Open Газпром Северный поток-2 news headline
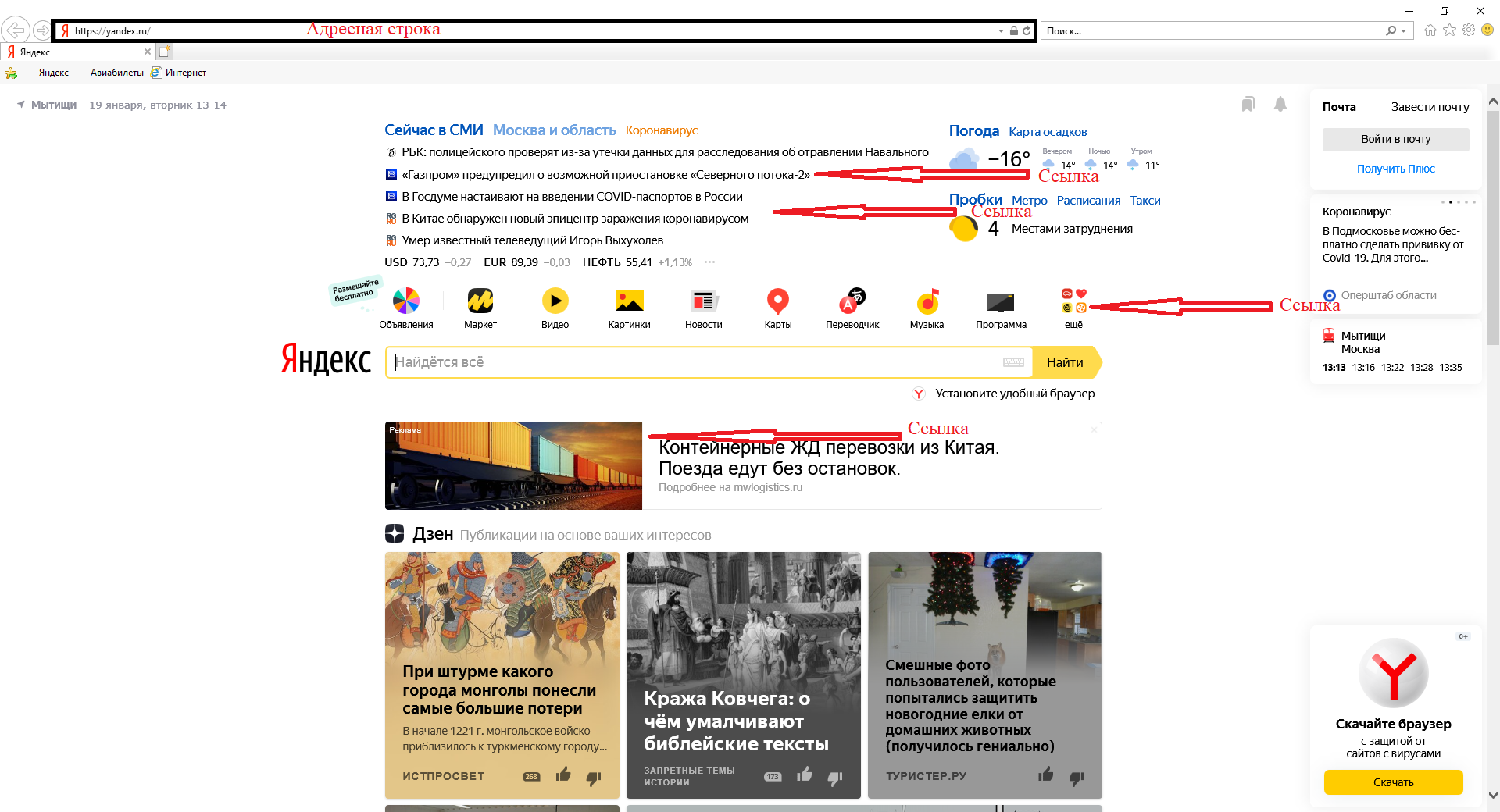 pyautogui.click(x=605, y=175)
